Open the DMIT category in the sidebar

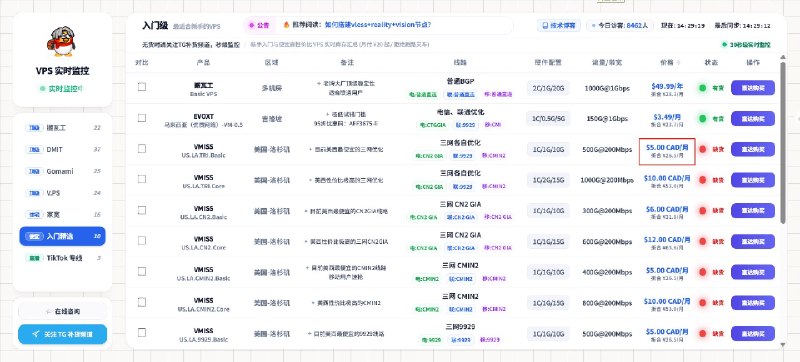point(62,149)
